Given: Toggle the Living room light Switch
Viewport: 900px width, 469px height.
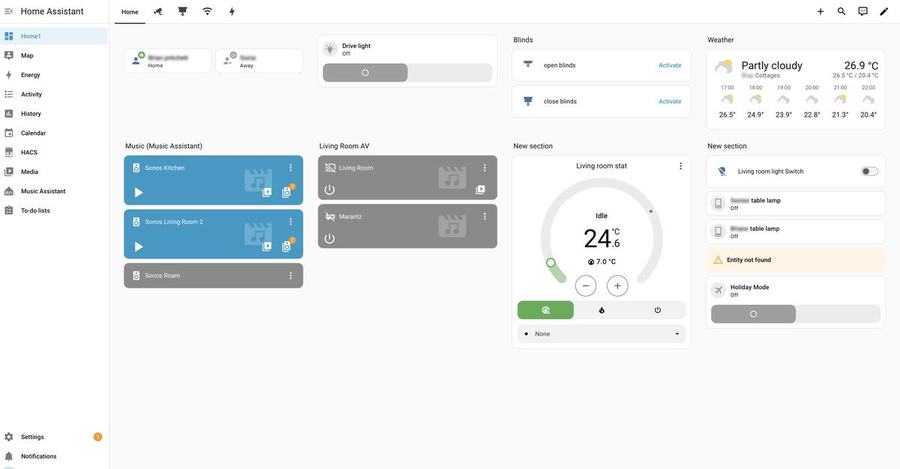Looking at the screenshot, I should [870, 171].
